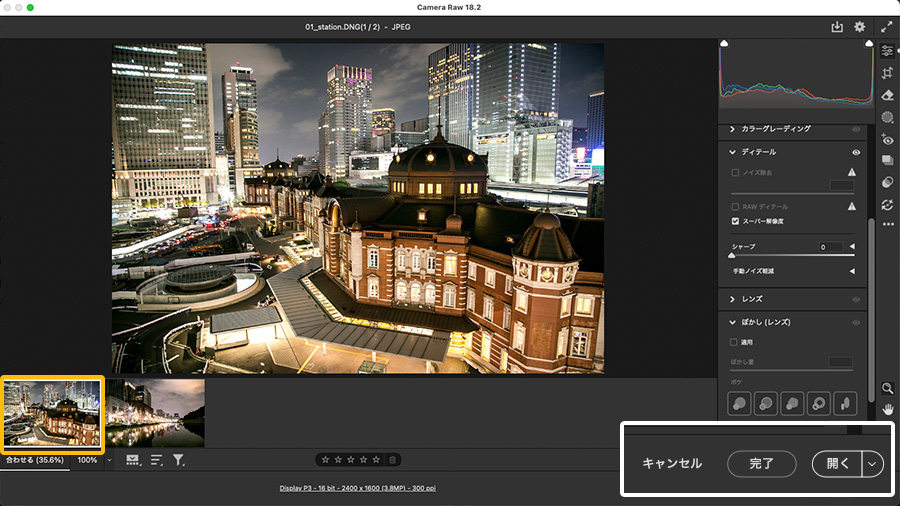Screen dimensions: 900x506
Task: Toggle カラーグレーディング panel eye visibility
Action: (x=856, y=130)
